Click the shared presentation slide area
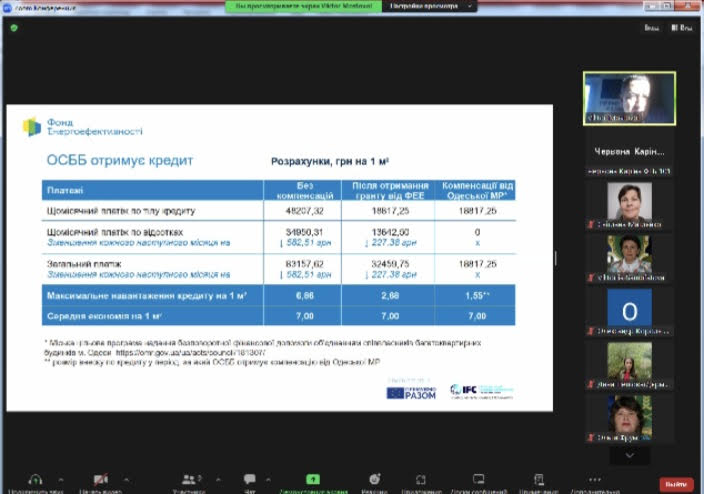This screenshot has height=494, width=704. pos(281,258)
